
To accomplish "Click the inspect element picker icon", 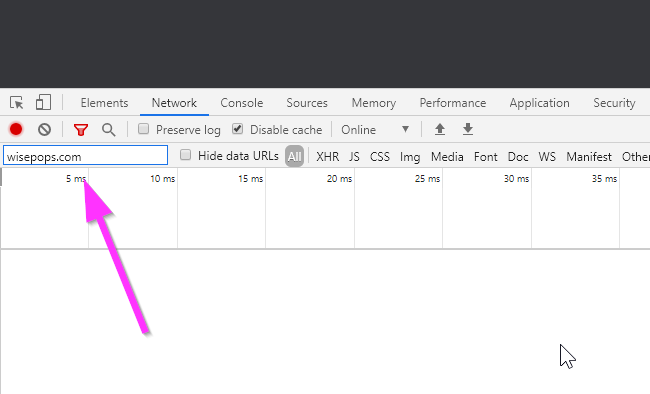I will [x=17, y=102].
